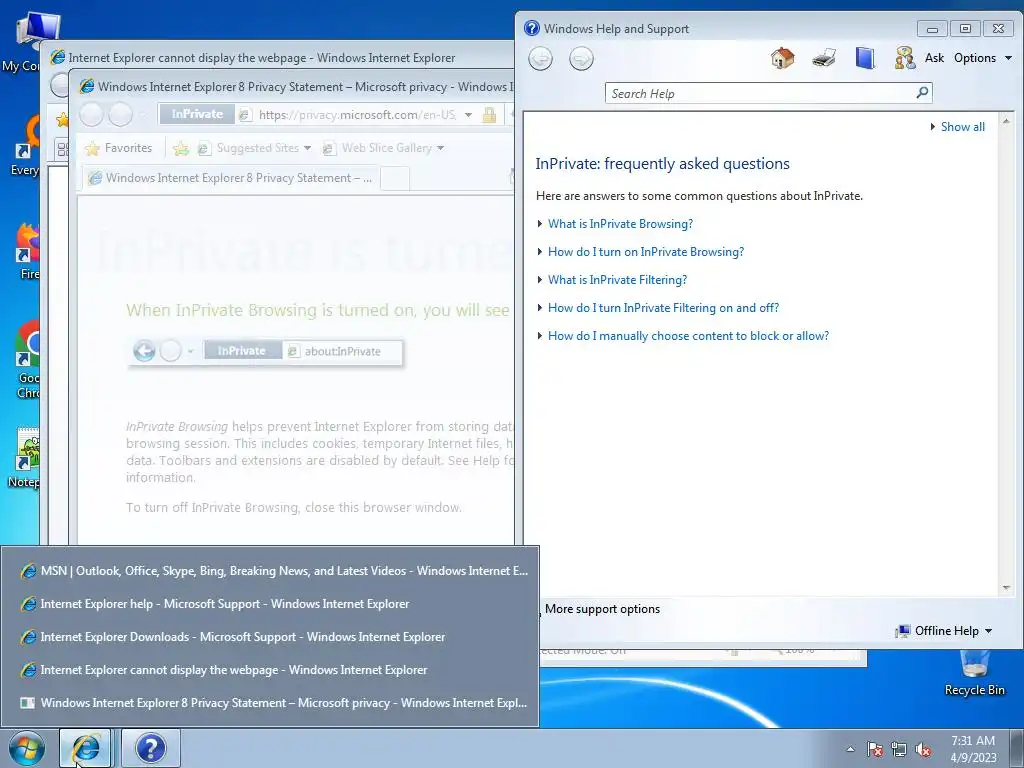This screenshot has height=768, width=1024.
Task: Select Internet Explorer Downloads window in list
Action: (x=270, y=637)
